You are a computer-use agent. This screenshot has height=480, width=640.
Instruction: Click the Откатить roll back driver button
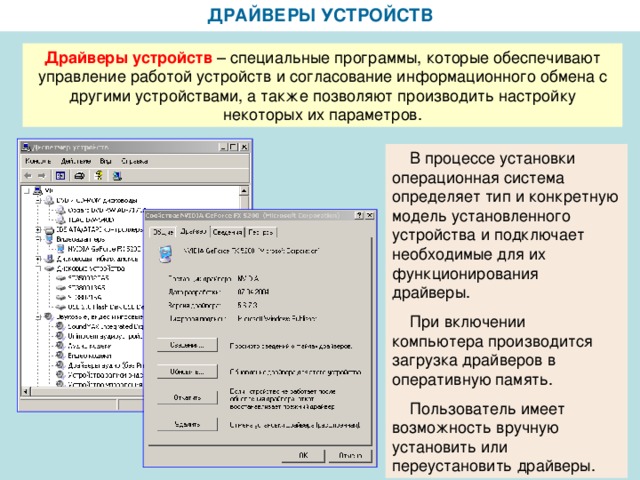pyautogui.click(x=187, y=398)
